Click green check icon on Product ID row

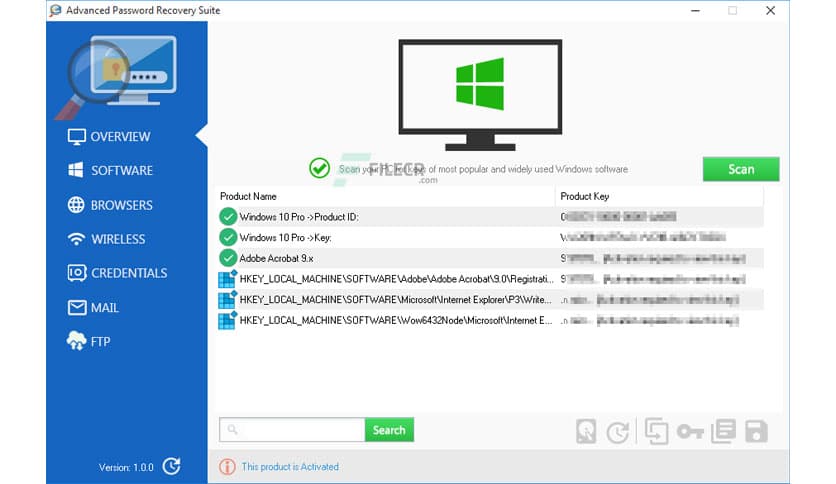point(228,216)
